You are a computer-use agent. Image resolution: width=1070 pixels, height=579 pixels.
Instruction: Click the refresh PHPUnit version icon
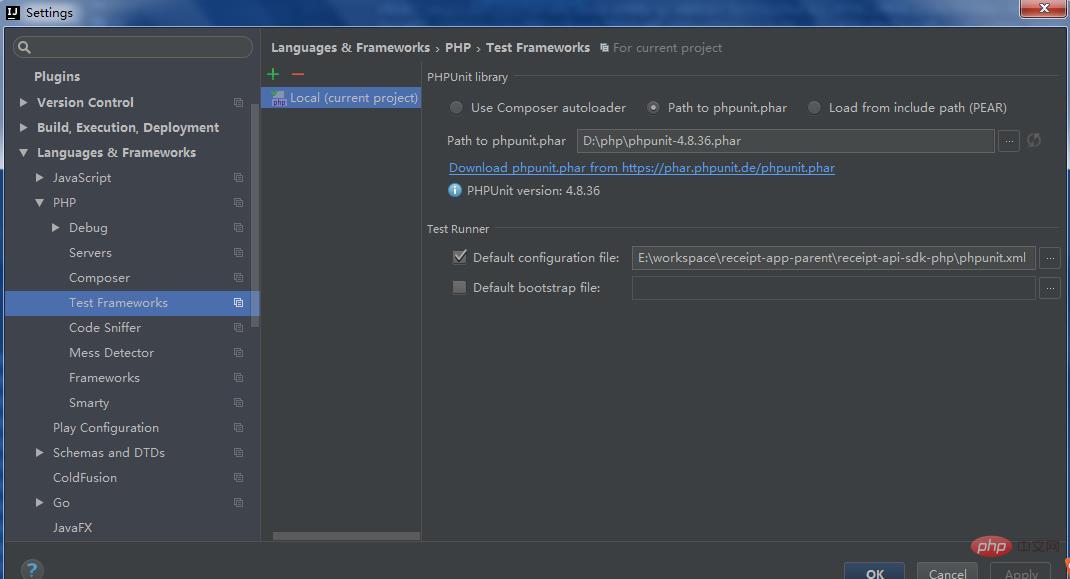[x=1034, y=140]
